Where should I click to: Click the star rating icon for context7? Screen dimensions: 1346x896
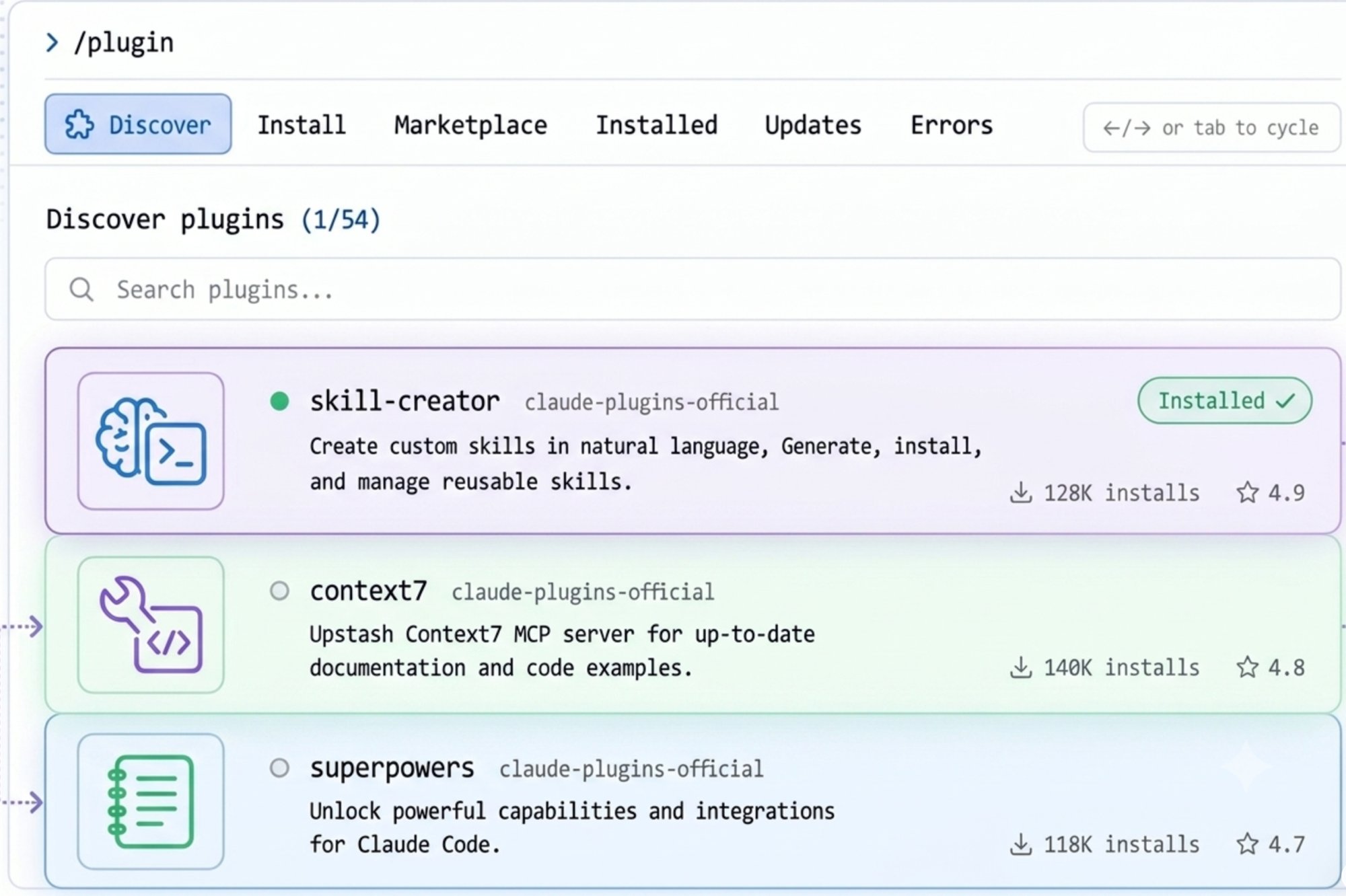click(1247, 667)
